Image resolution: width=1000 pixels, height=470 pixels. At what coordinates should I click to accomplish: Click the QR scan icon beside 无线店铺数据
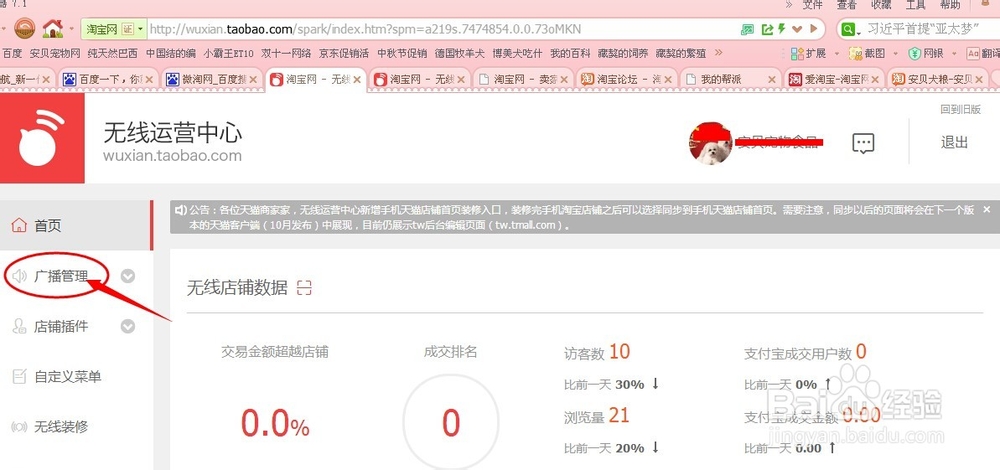(x=304, y=288)
